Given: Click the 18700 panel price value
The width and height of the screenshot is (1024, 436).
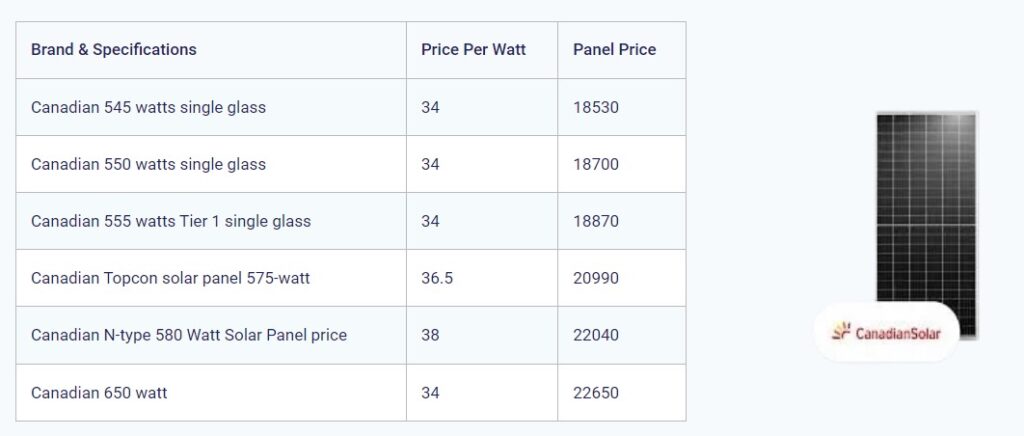Looking at the screenshot, I should point(596,164).
